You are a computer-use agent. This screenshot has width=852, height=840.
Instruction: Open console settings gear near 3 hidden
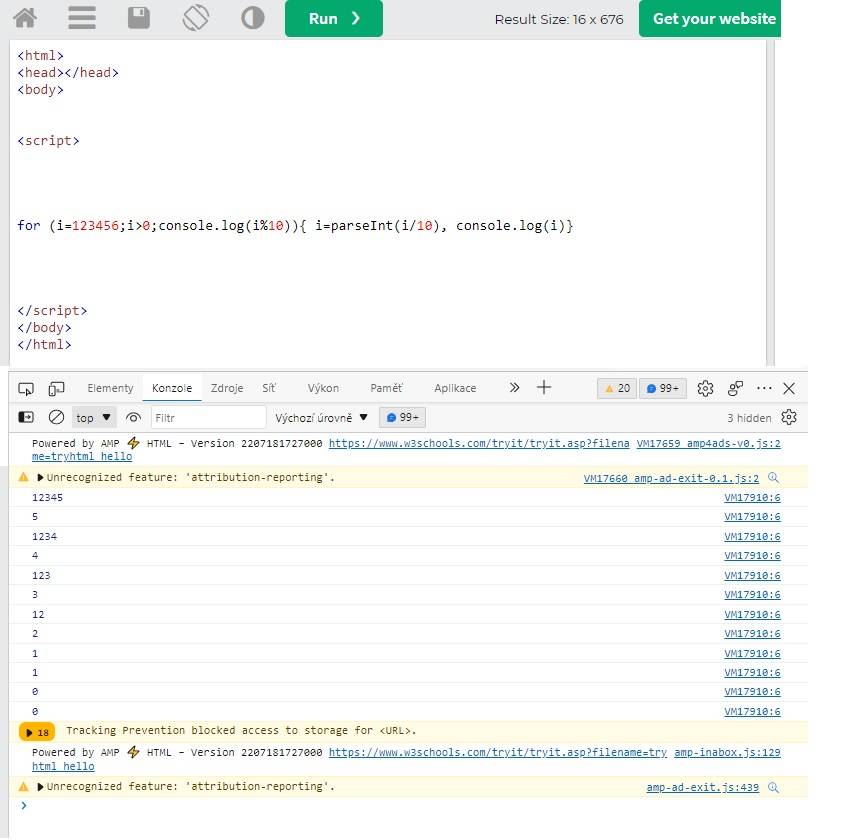click(789, 417)
